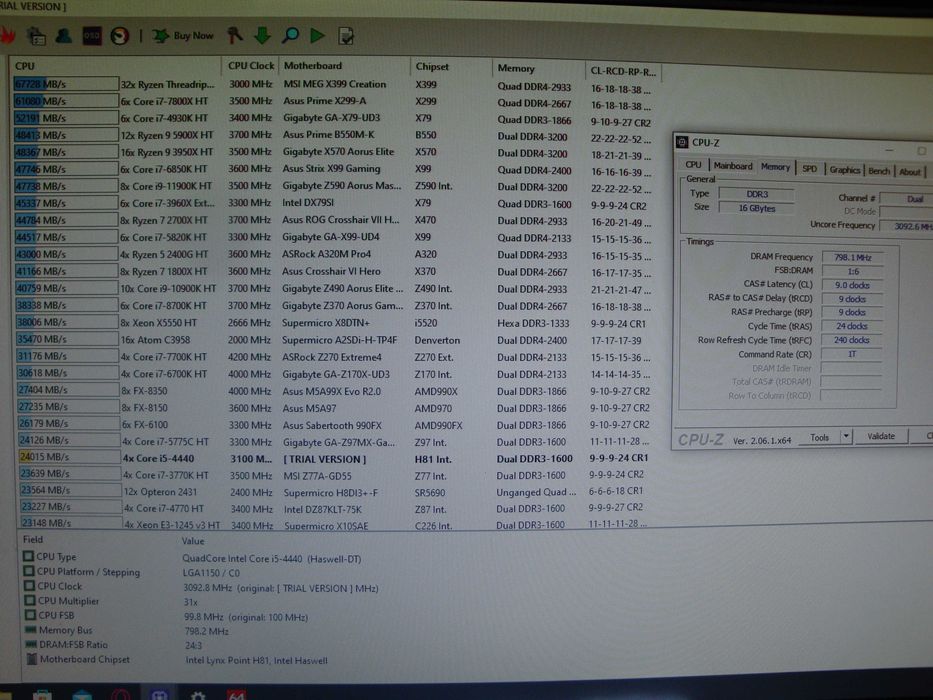Click the results report icon with checkmark

click(346, 36)
